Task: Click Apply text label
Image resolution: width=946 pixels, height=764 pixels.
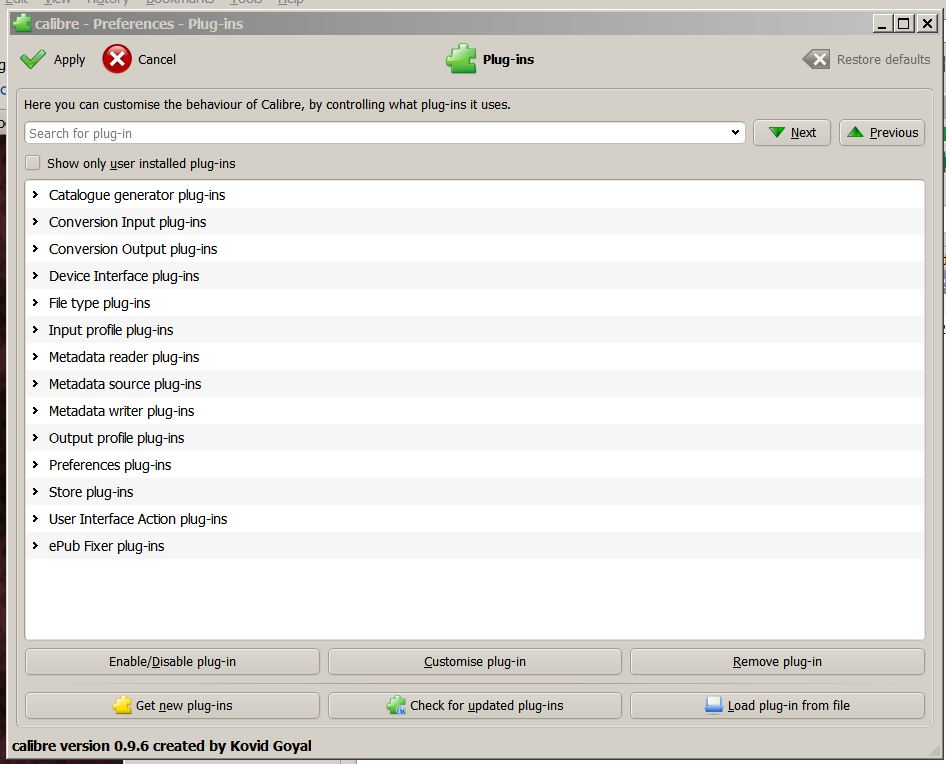Action: point(69,60)
